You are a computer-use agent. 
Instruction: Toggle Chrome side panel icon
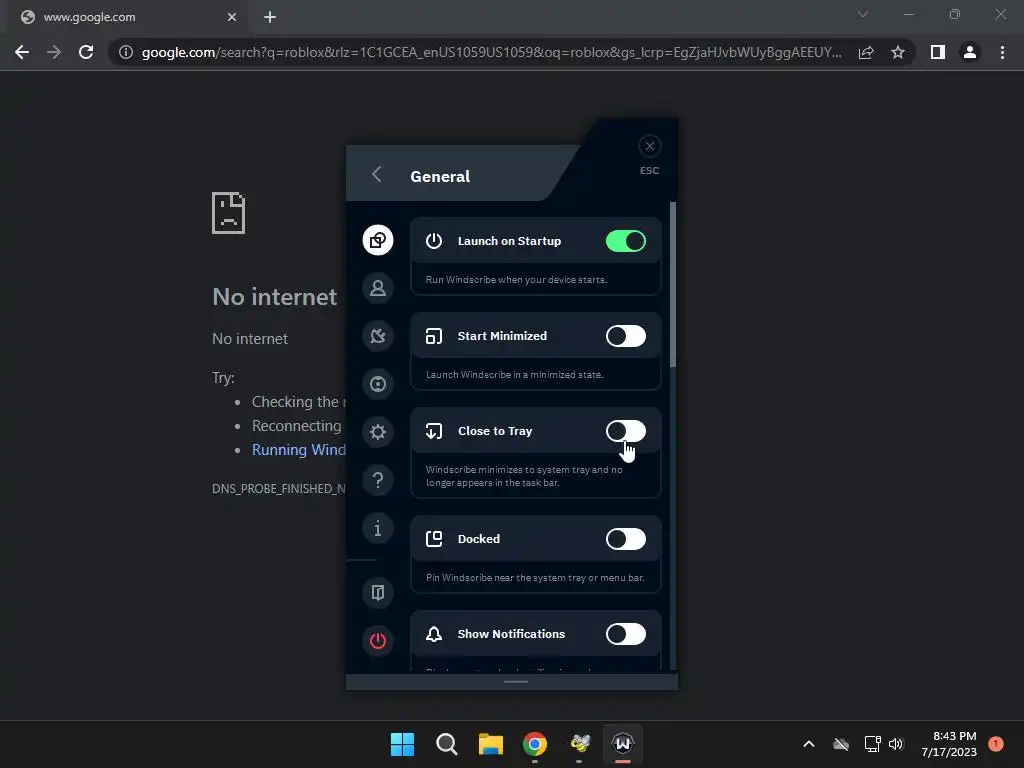click(x=938, y=52)
